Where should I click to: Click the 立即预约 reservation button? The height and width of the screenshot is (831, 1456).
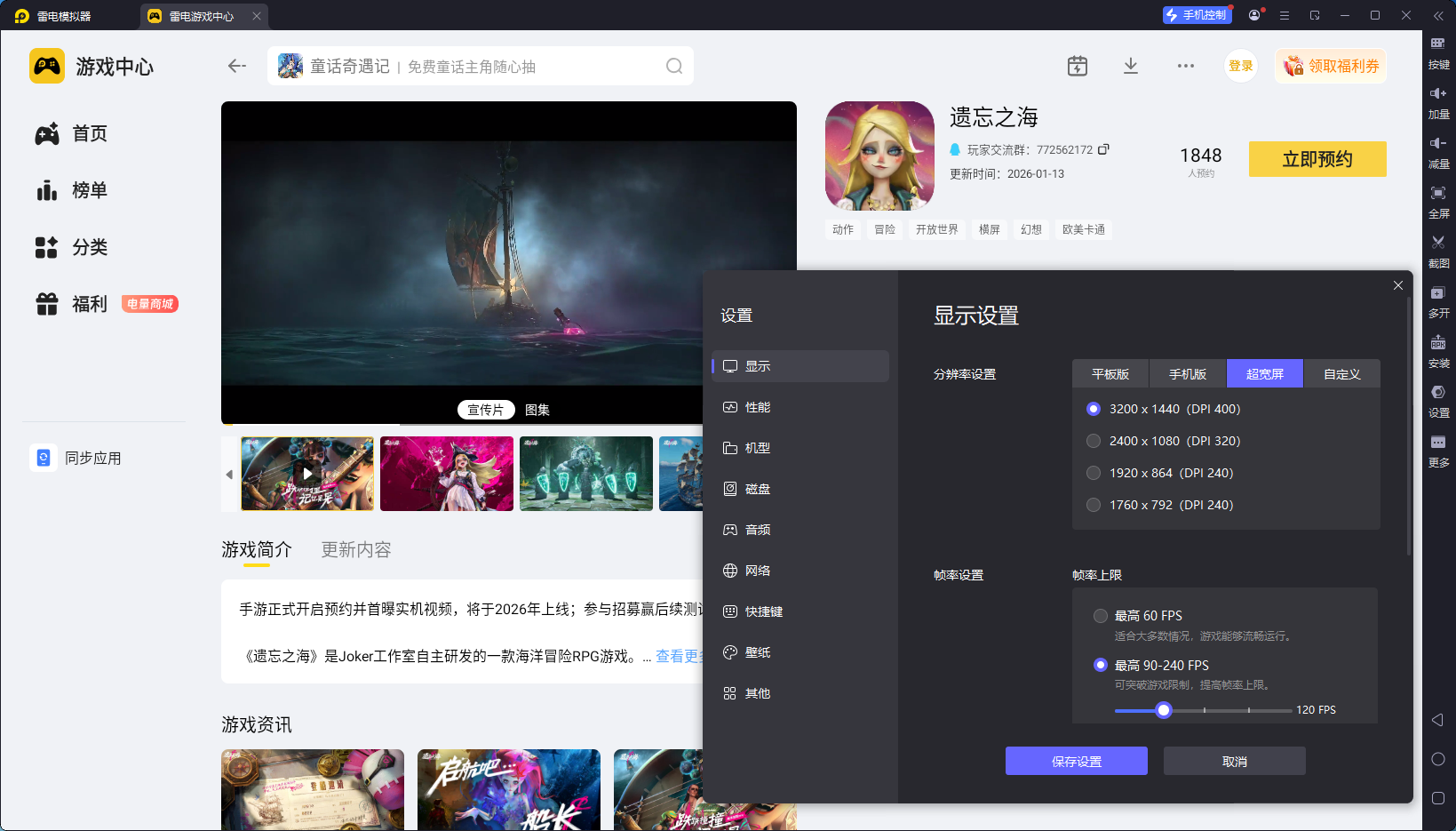(x=1317, y=159)
